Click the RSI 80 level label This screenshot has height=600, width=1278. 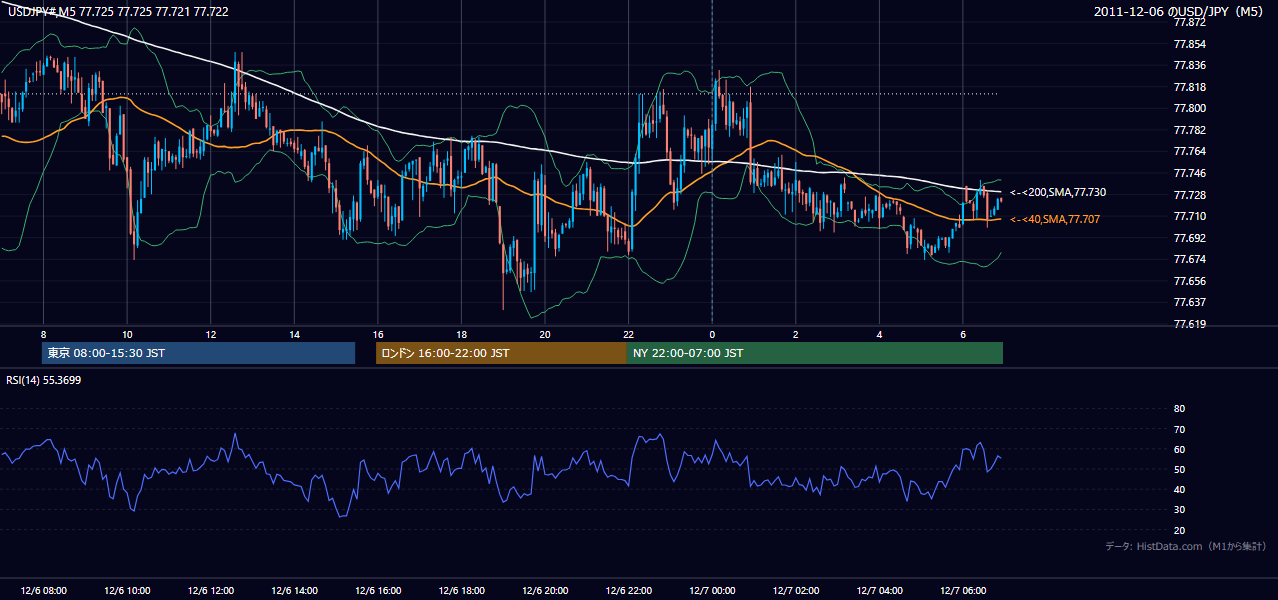pyautogui.click(x=1179, y=409)
